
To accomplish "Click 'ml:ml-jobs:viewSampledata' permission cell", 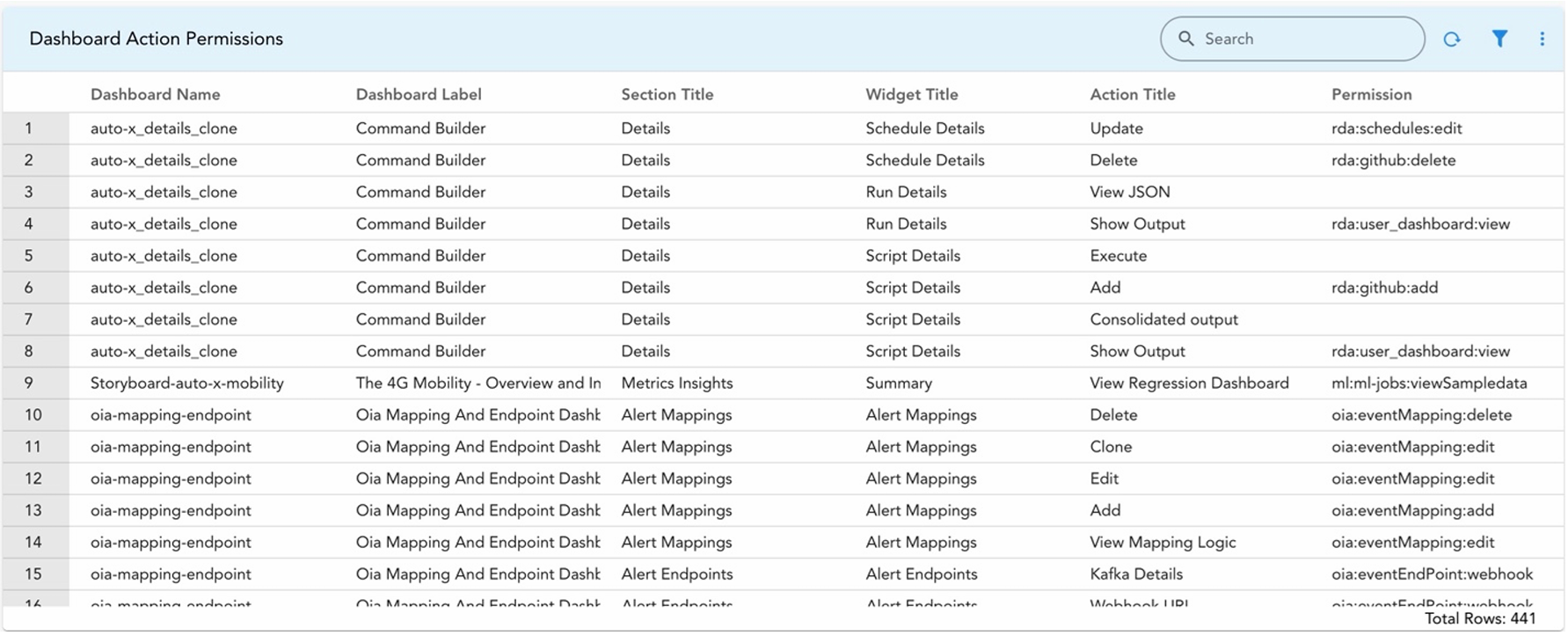I will click(x=1429, y=384).
